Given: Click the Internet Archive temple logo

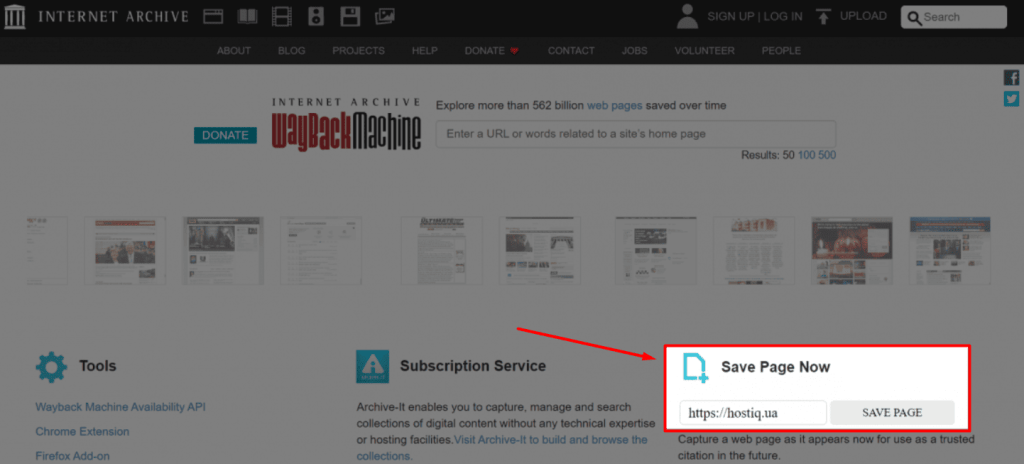Looking at the screenshot, I should tap(14, 16).
